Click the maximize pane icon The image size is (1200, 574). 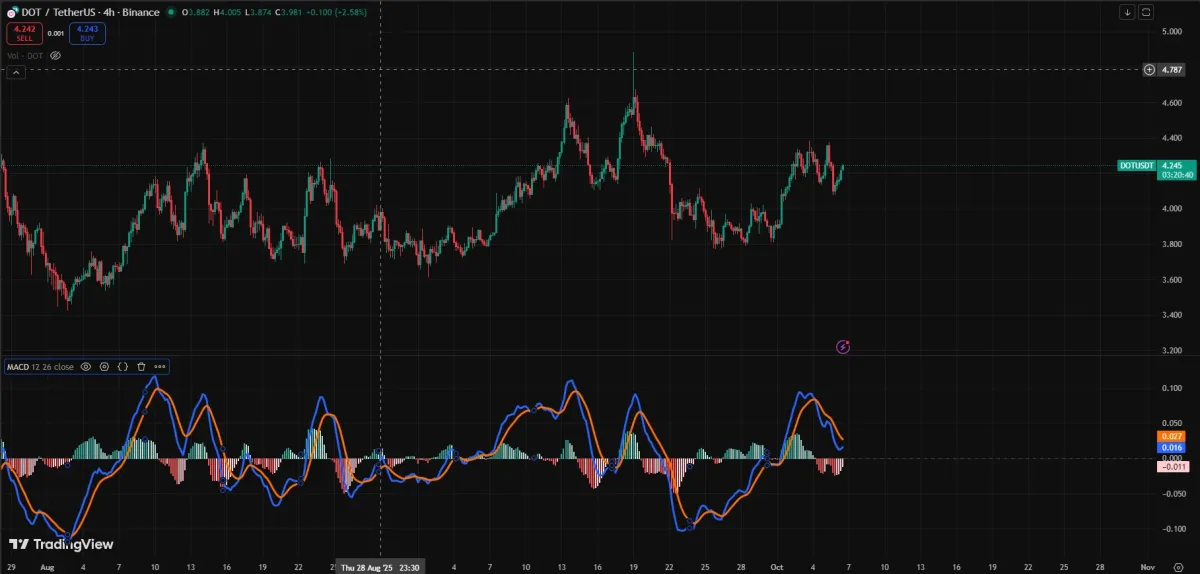click(1146, 12)
